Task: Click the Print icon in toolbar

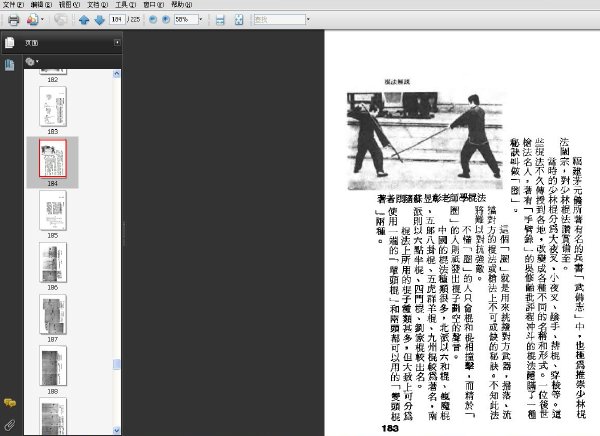Action: (13, 20)
